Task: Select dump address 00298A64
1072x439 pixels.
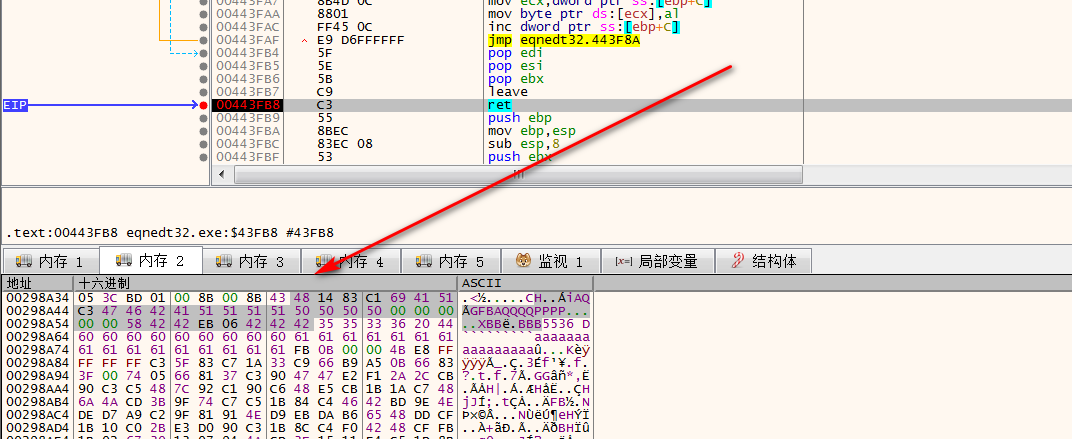Action: [36, 336]
